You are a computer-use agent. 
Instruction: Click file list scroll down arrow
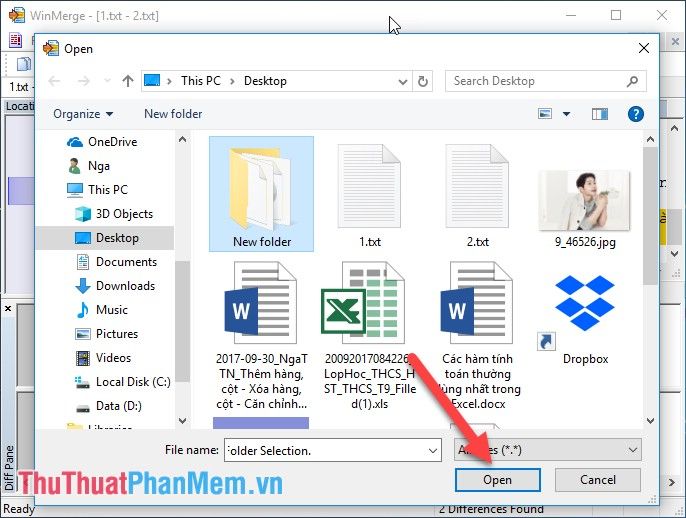(651, 421)
